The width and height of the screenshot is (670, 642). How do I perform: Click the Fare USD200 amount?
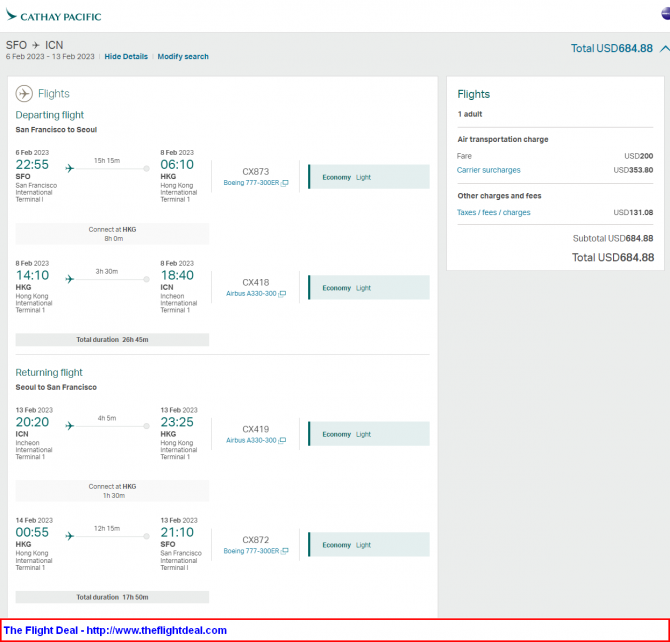pyautogui.click(x=638, y=156)
